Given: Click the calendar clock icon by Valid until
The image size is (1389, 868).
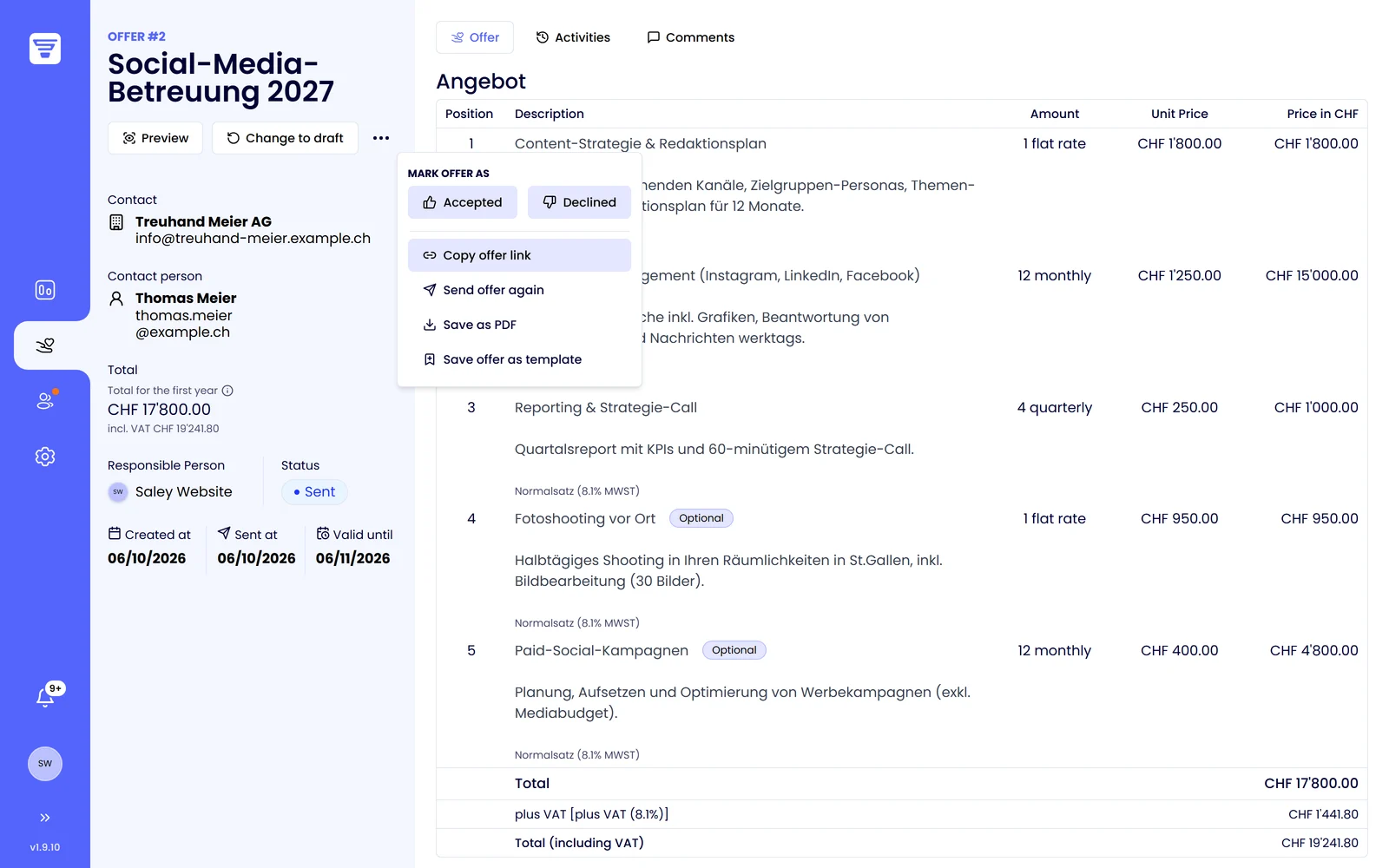Looking at the screenshot, I should tap(323, 534).
